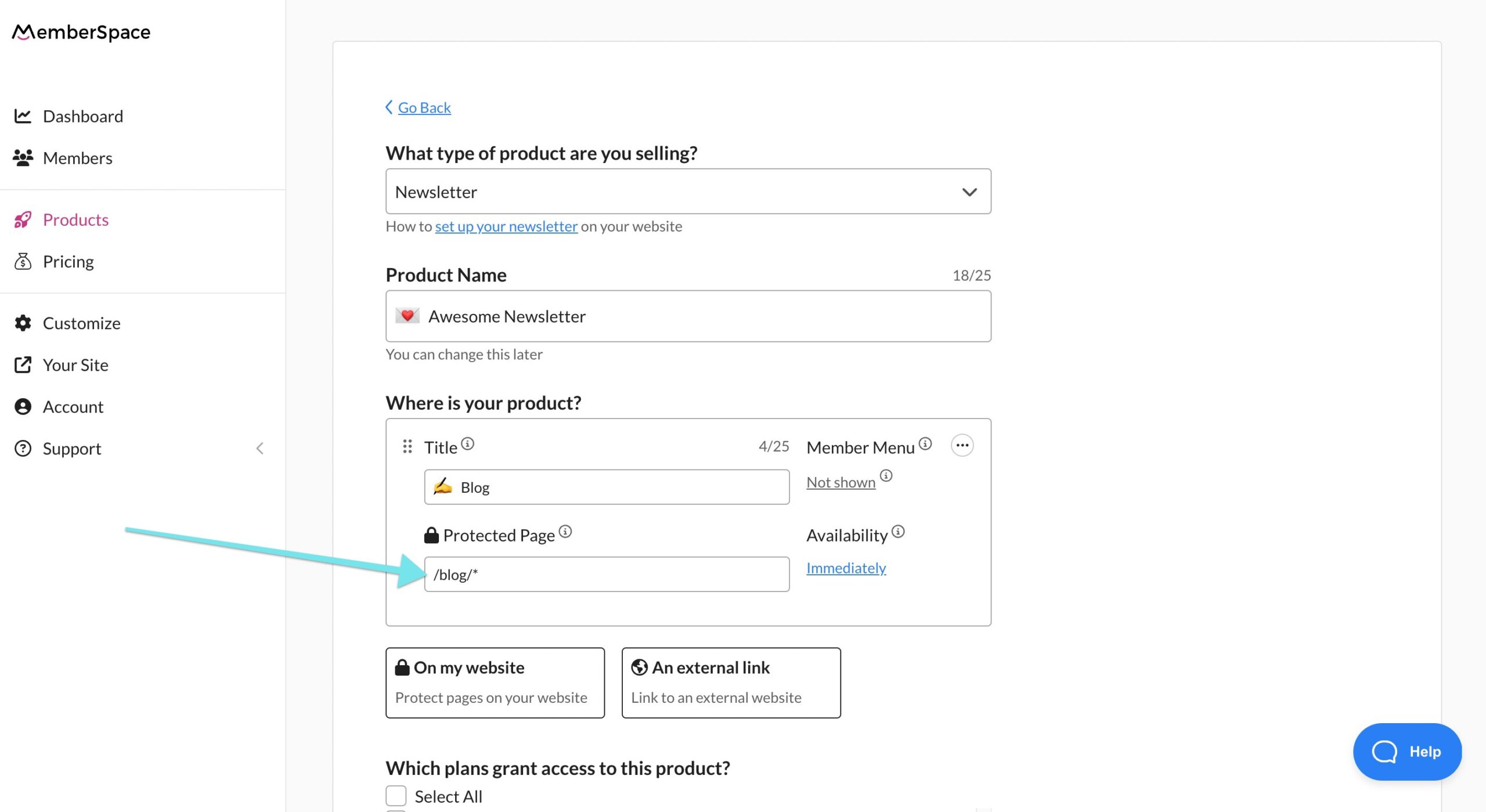Click the info icon next to Not shown
The width and height of the screenshot is (1486, 812).
tap(886, 476)
